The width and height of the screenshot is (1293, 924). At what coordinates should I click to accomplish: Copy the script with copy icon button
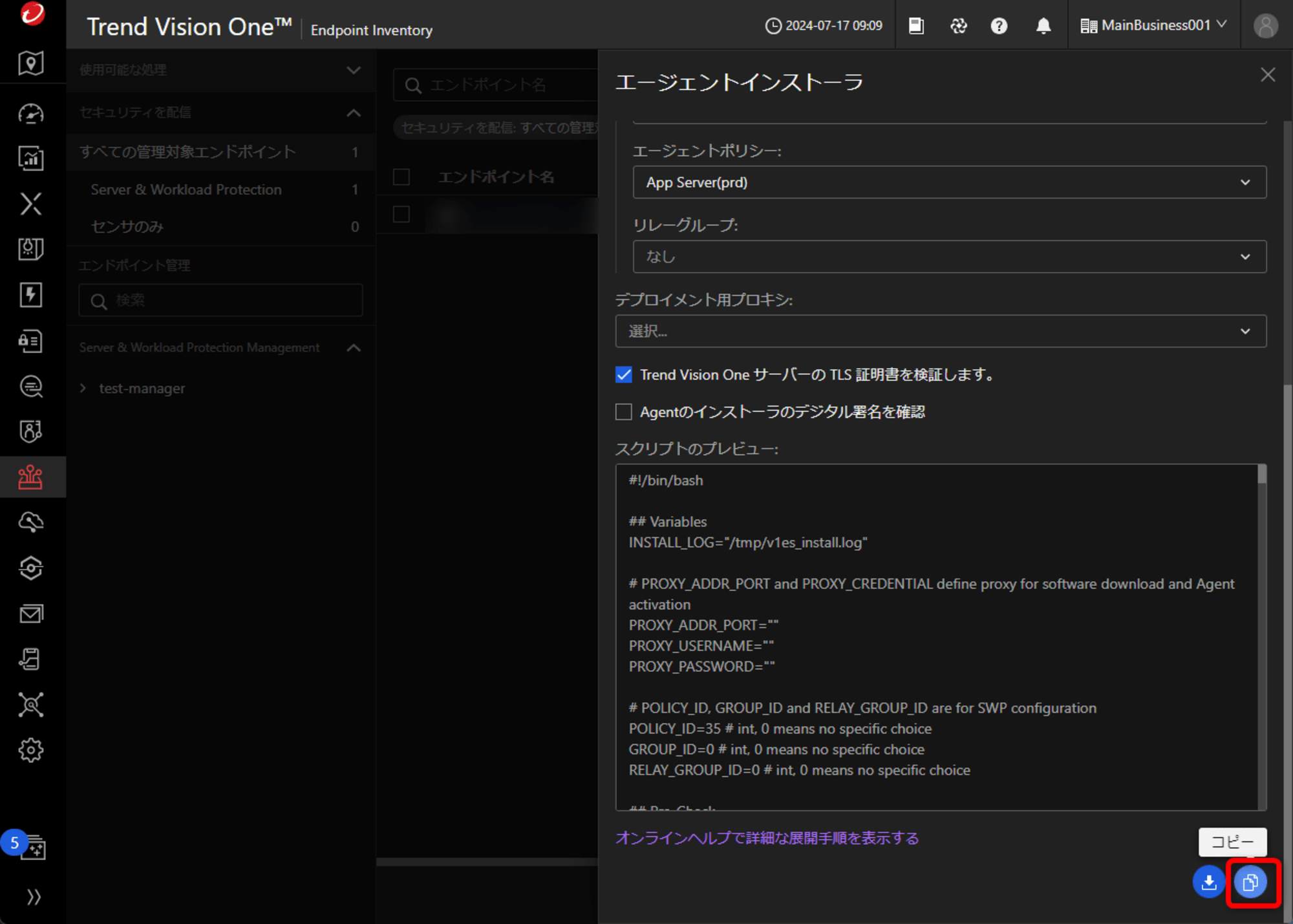1250,882
